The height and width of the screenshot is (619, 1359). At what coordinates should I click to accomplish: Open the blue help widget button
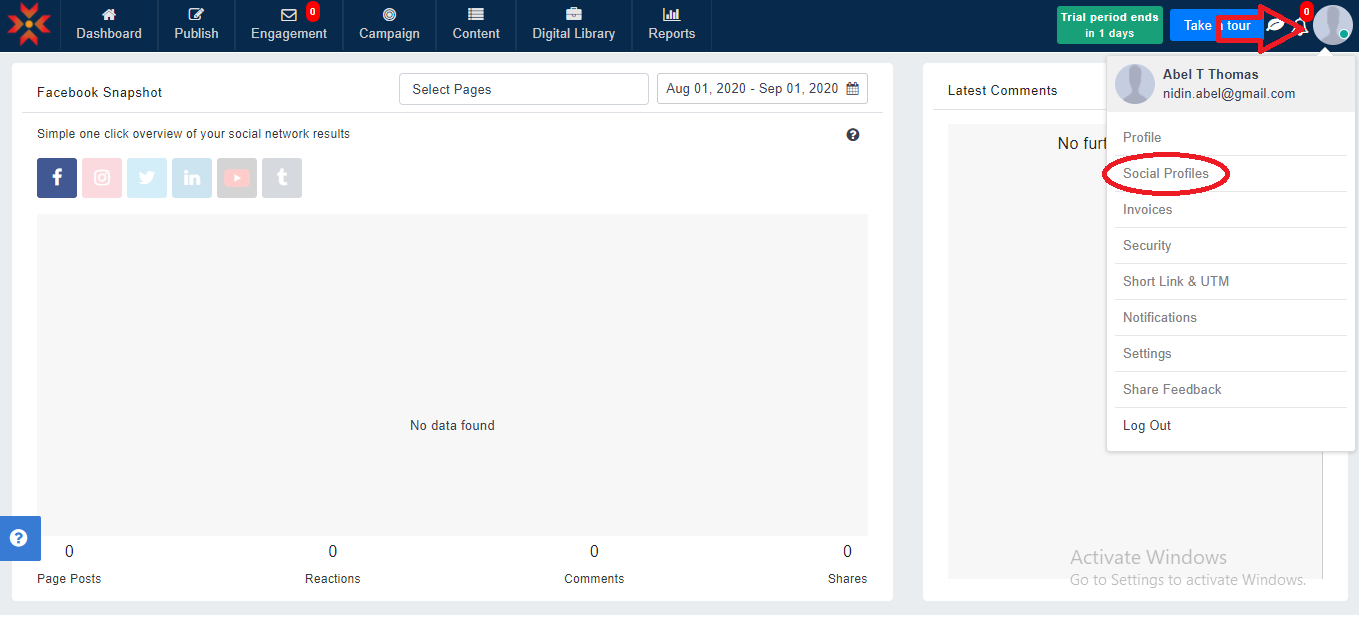[19, 538]
